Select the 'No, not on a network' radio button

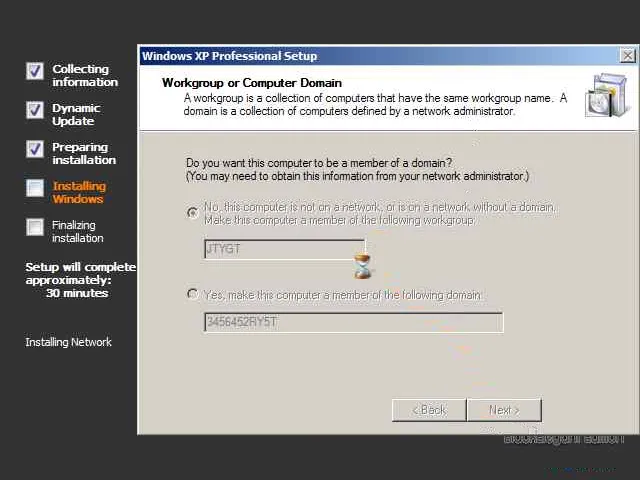(x=193, y=213)
